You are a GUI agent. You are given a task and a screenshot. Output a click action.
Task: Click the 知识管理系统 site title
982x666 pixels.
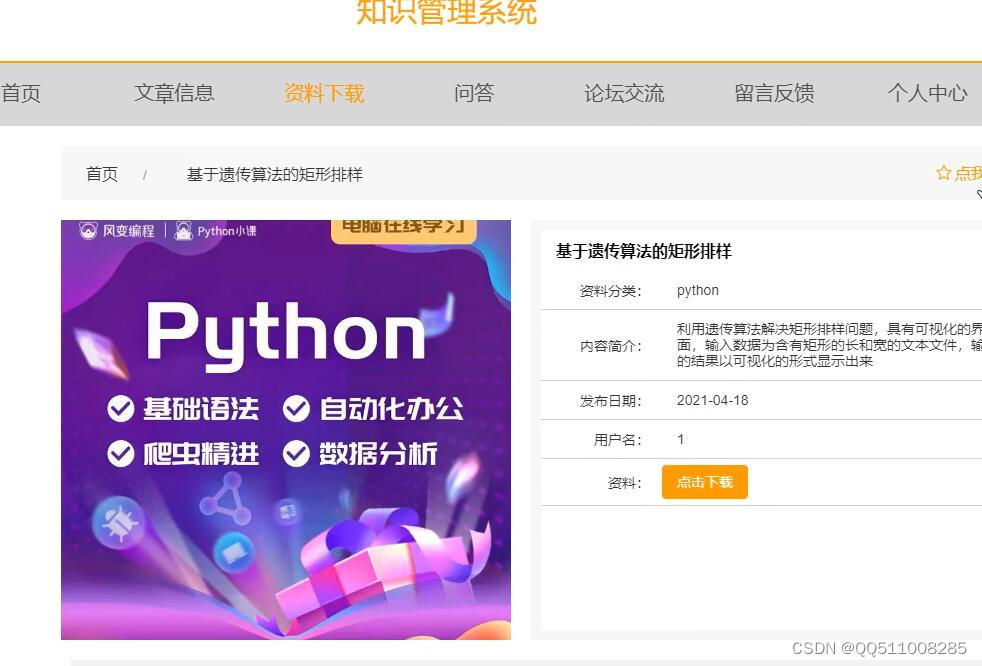[x=447, y=13]
